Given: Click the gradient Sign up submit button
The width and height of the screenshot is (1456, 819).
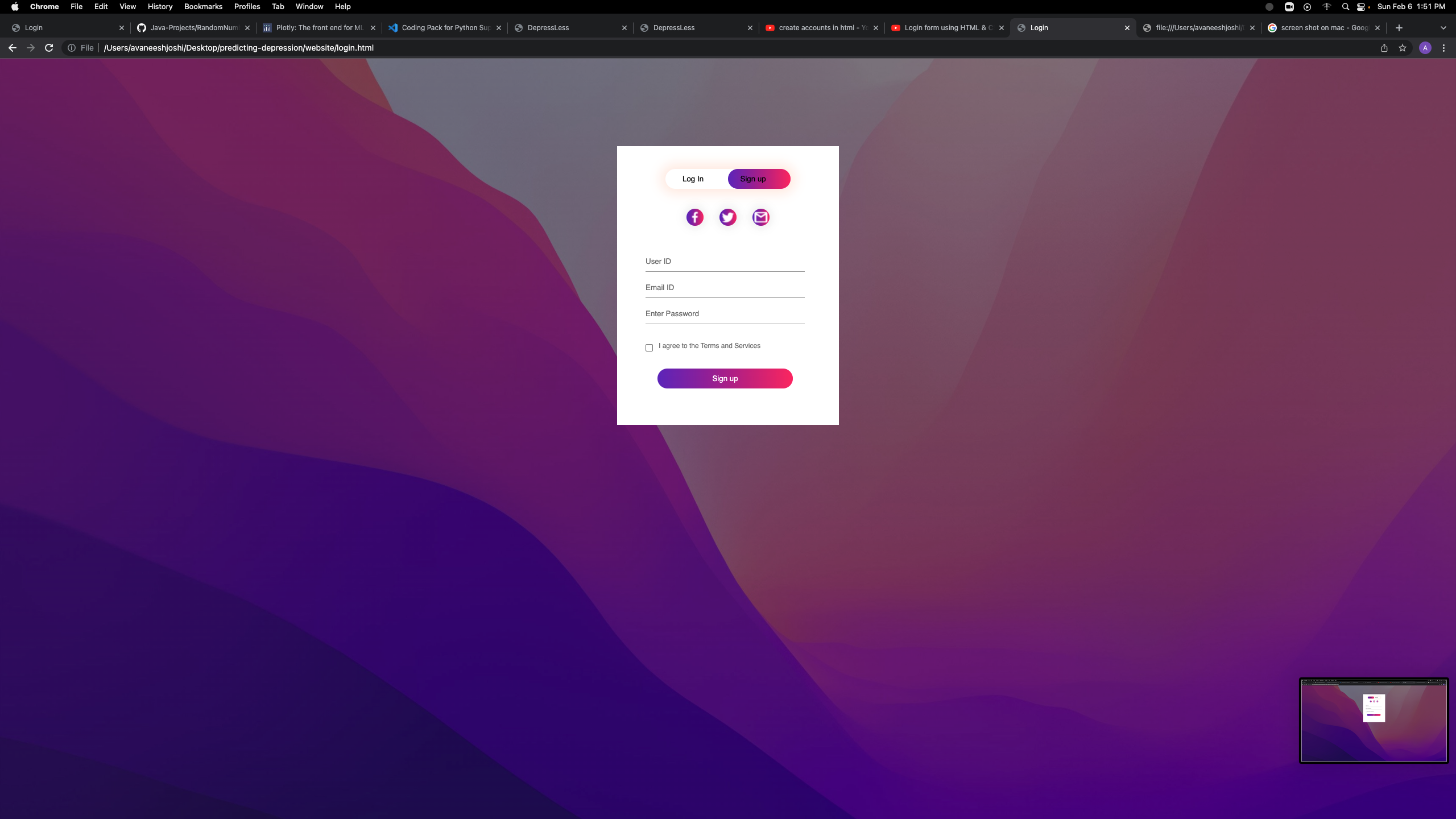Looking at the screenshot, I should tap(725, 378).
